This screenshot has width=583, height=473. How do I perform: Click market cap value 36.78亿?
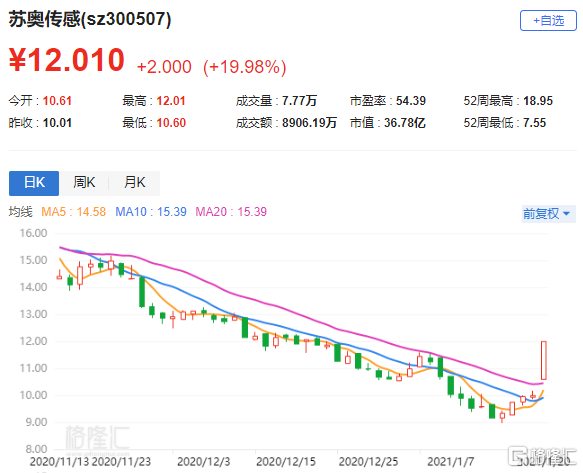[x=405, y=123]
